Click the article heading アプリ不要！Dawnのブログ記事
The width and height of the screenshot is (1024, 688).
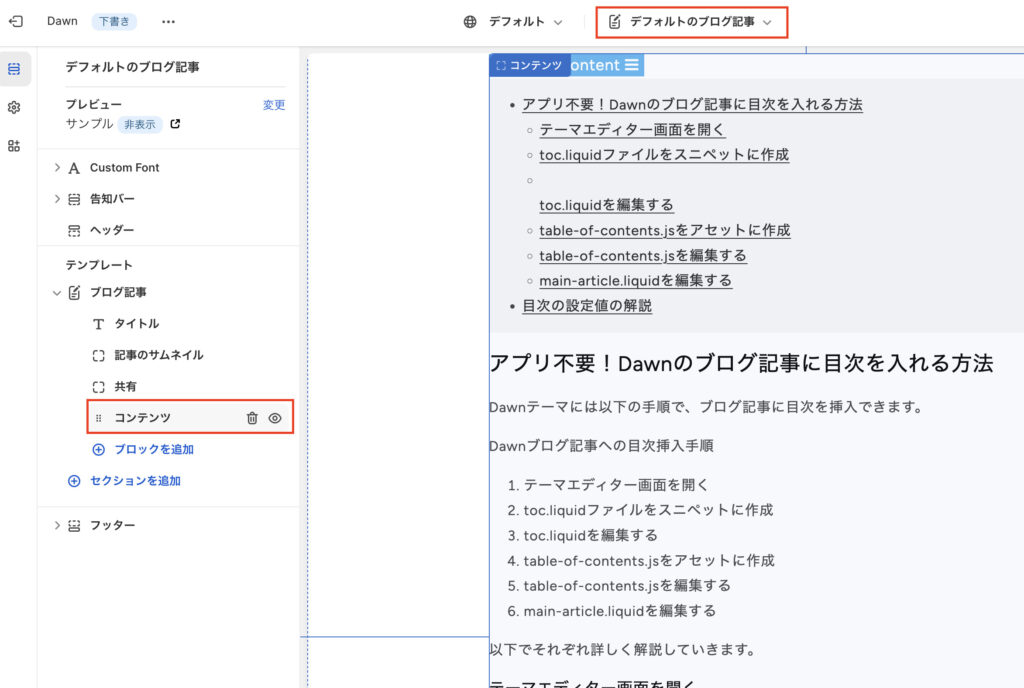[741, 363]
